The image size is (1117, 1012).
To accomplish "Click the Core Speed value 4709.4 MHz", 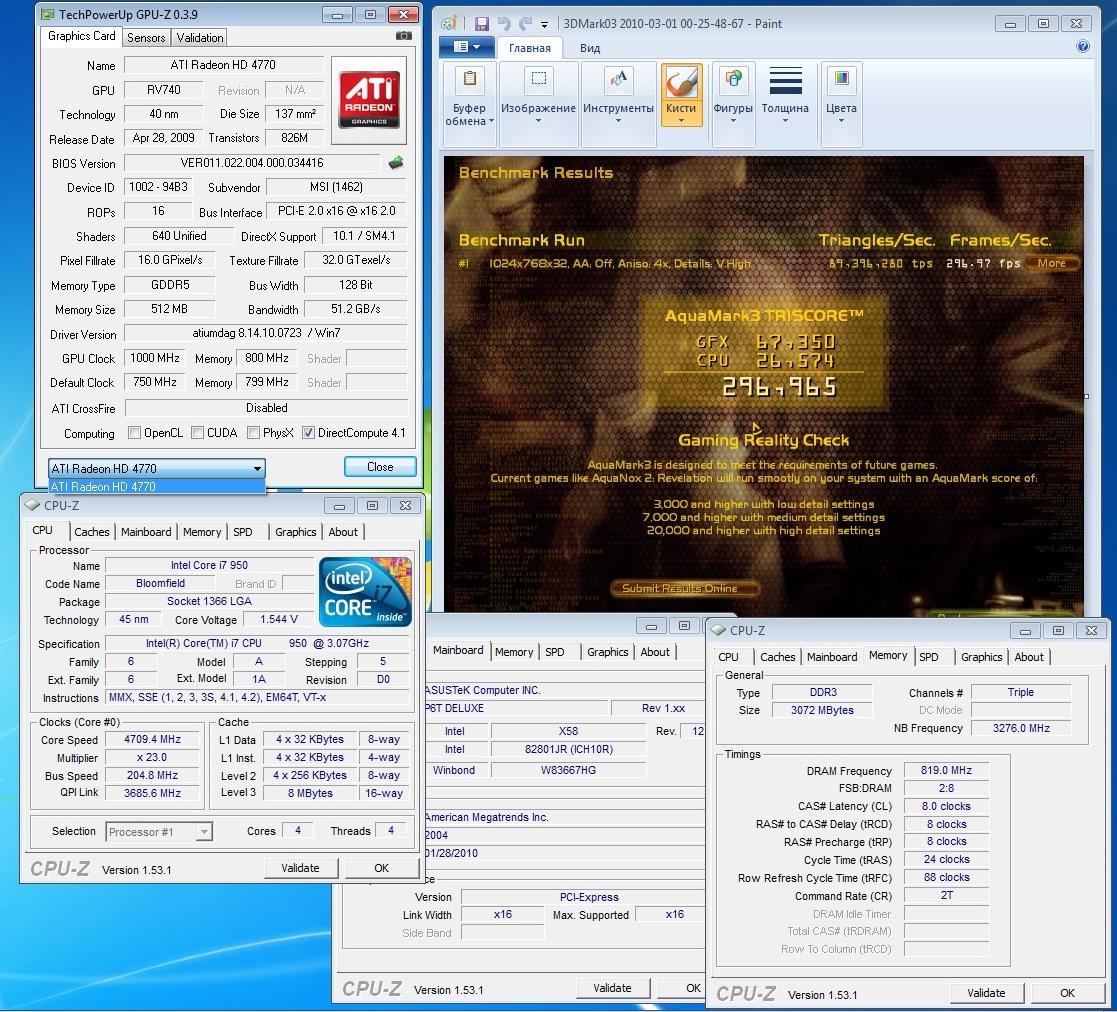I will point(152,739).
